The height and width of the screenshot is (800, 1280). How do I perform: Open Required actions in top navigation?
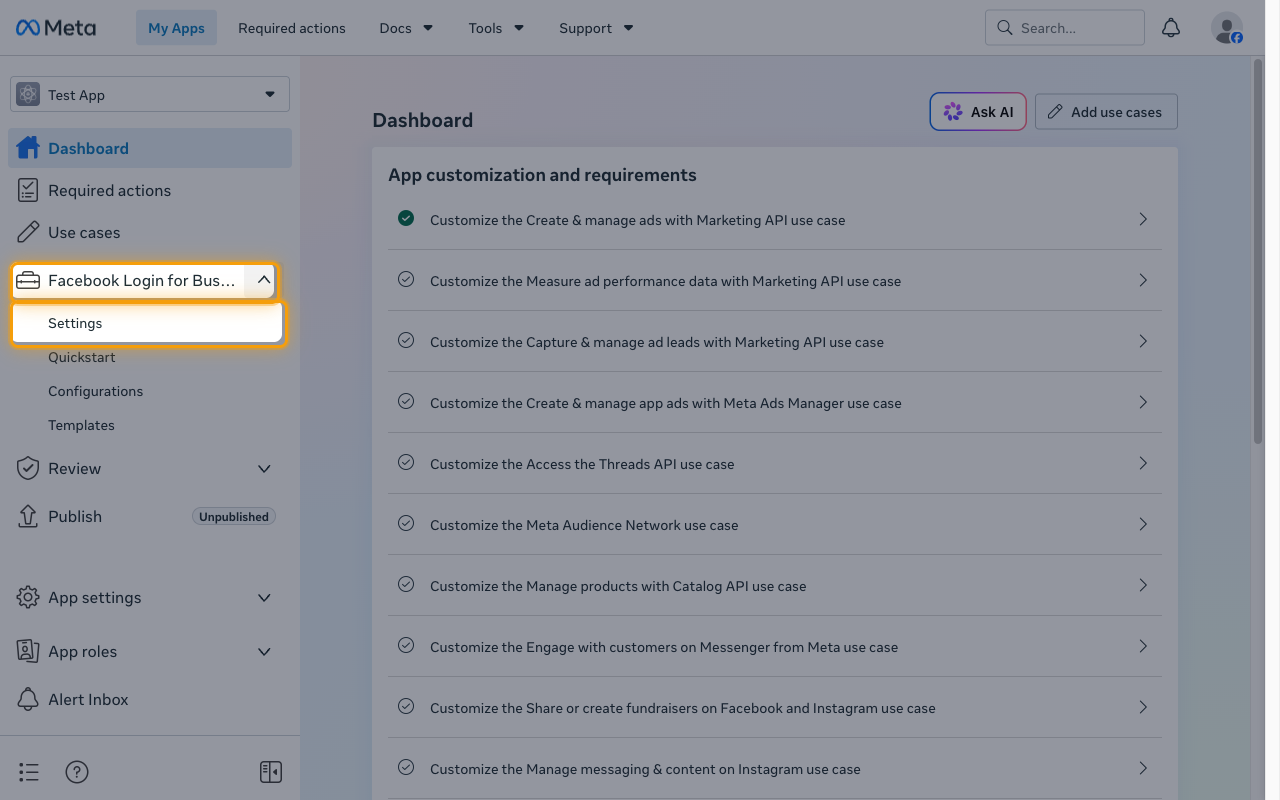pos(292,28)
